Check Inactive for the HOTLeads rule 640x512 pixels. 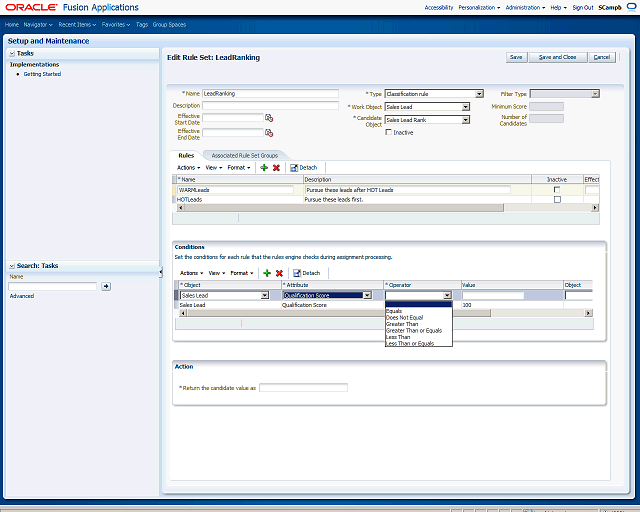click(557, 199)
